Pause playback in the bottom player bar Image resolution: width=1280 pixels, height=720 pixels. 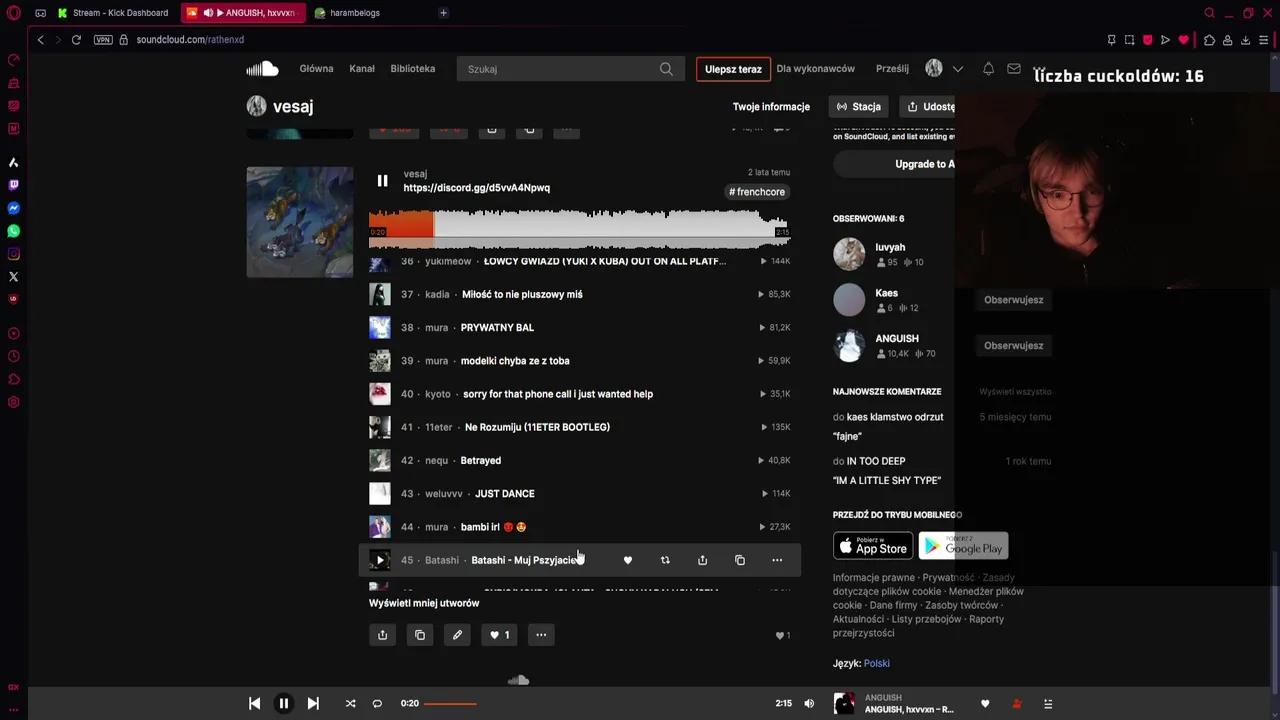coord(283,703)
